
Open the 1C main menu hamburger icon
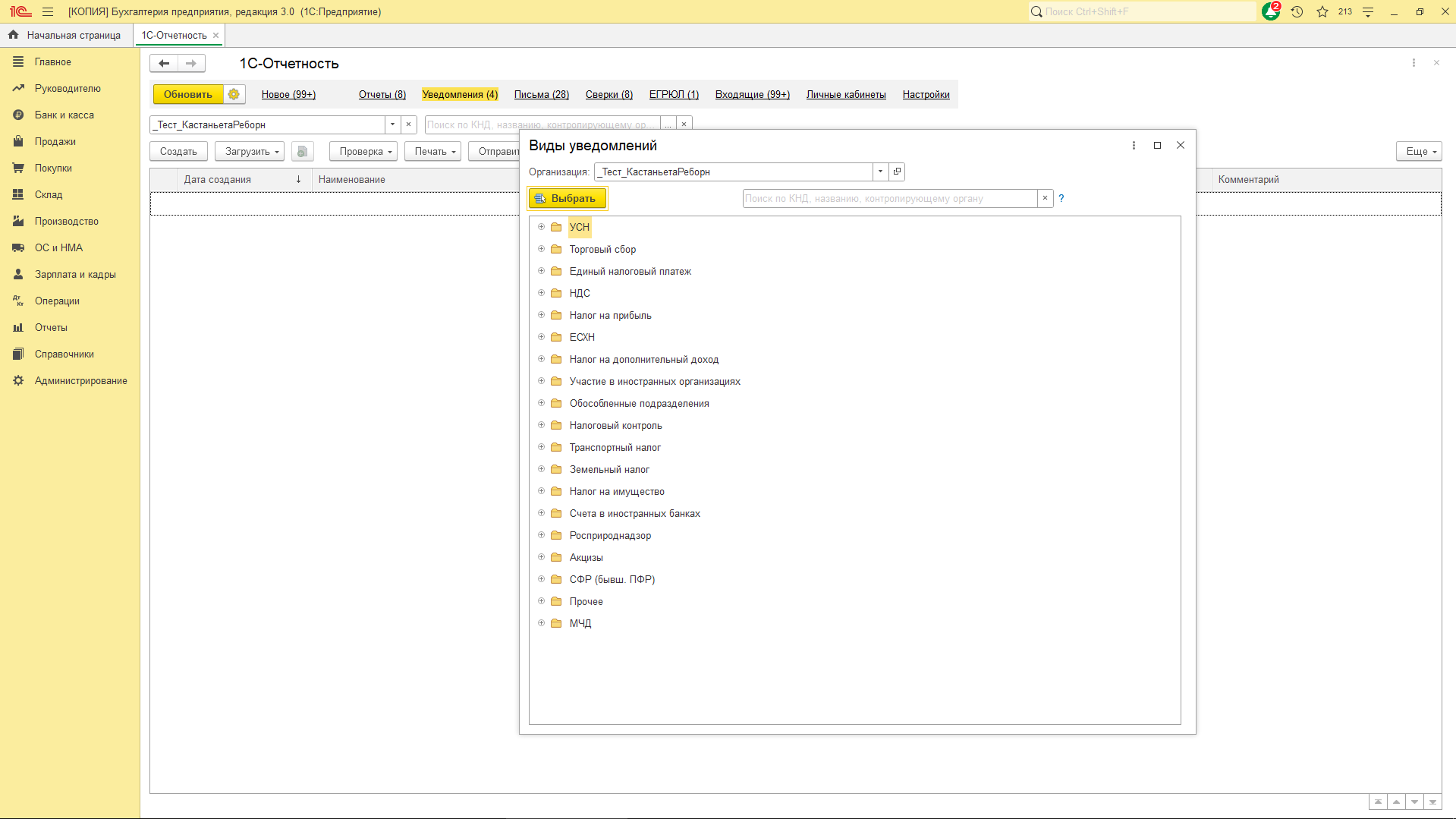coord(48,11)
